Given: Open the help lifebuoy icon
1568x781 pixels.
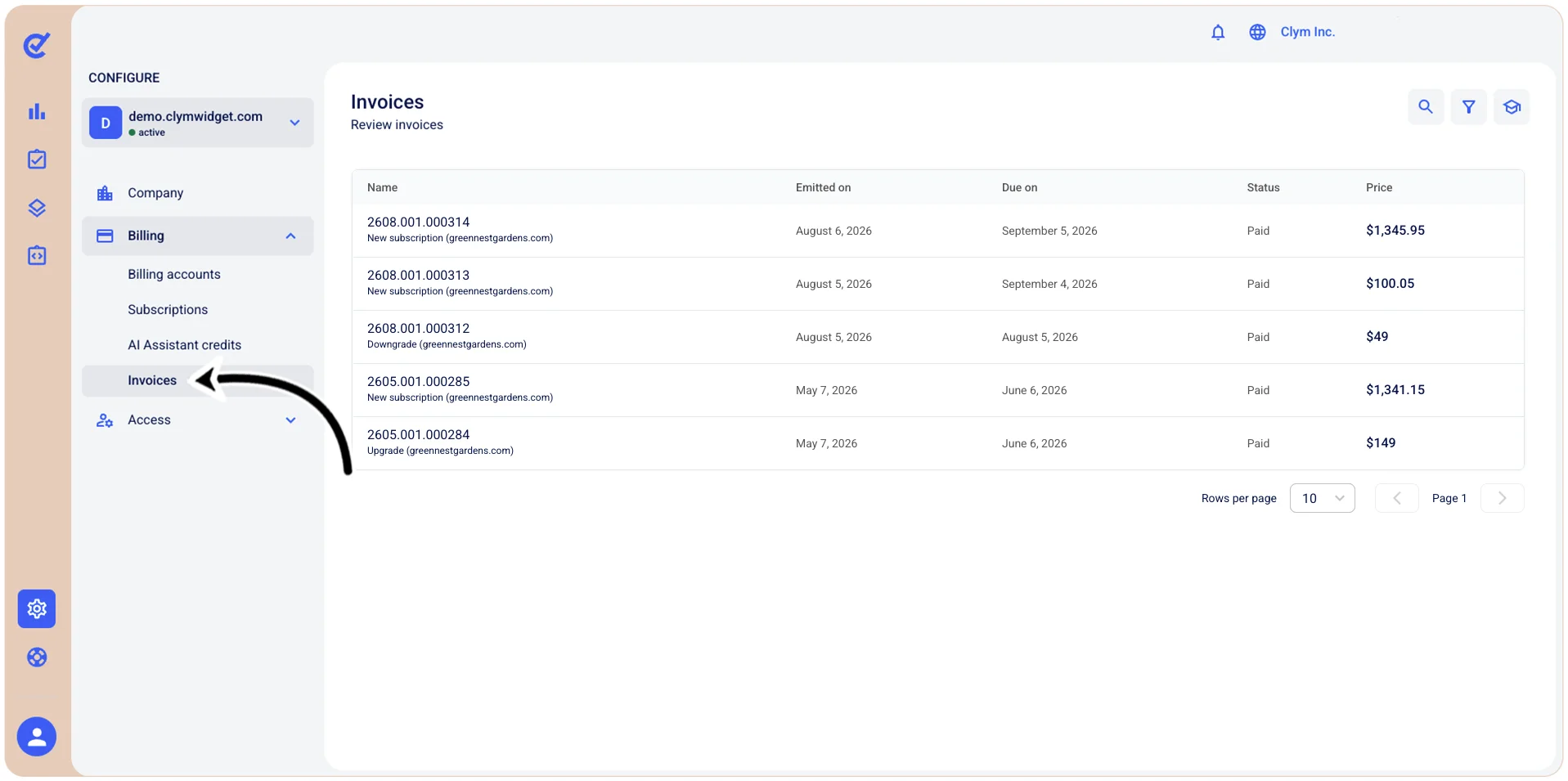Looking at the screenshot, I should pyautogui.click(x=37, y=657).
